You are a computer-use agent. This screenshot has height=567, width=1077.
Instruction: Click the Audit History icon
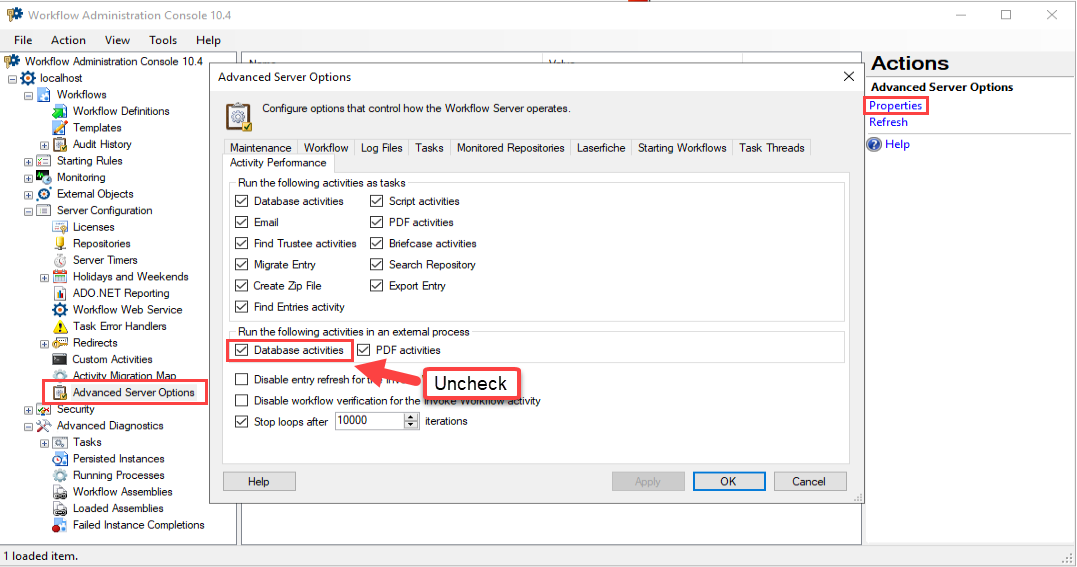(60, 144)
